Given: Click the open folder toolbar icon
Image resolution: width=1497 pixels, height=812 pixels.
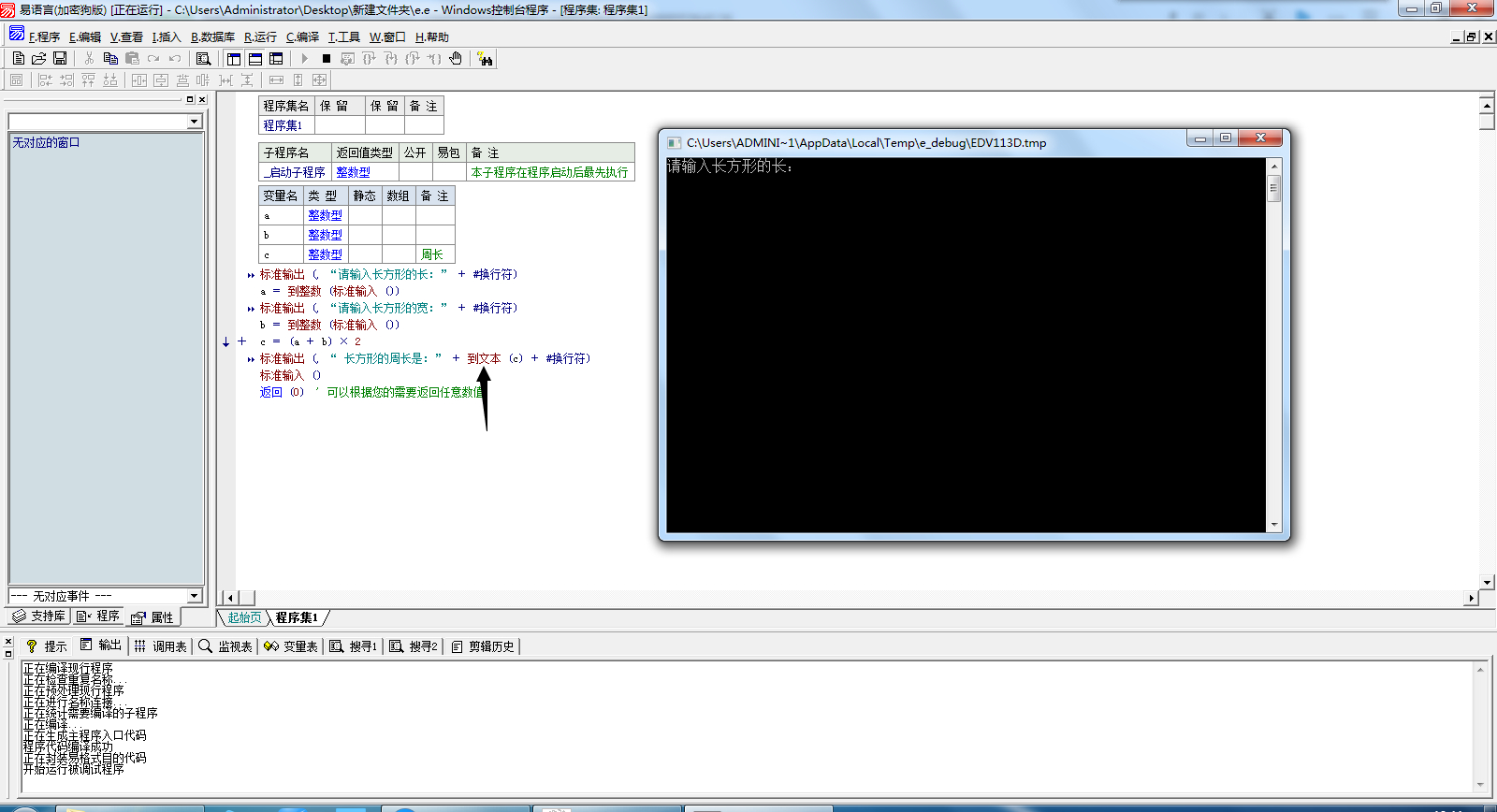Looking at the screenshot, I should [x=39, y=59].
